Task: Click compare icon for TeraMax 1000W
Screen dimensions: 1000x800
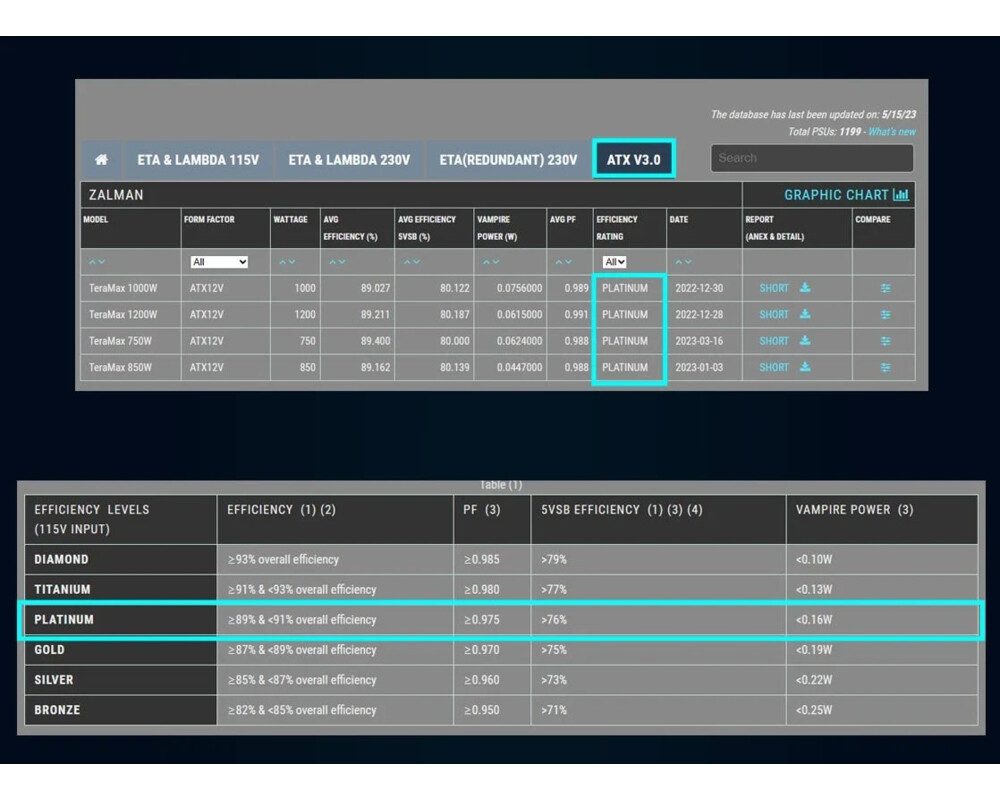Action: [x=885, y=288]
